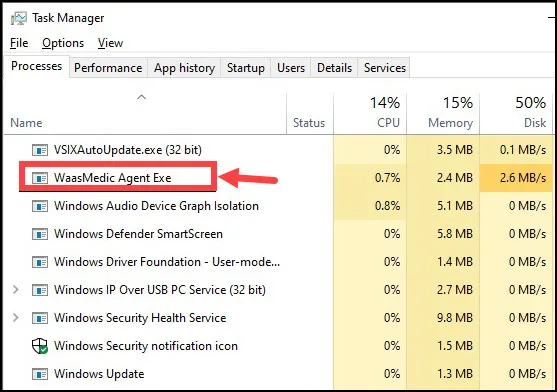This screenshot has height=392, width=557.
Task: Switch to the Startup tab
Action: (245, 68)
